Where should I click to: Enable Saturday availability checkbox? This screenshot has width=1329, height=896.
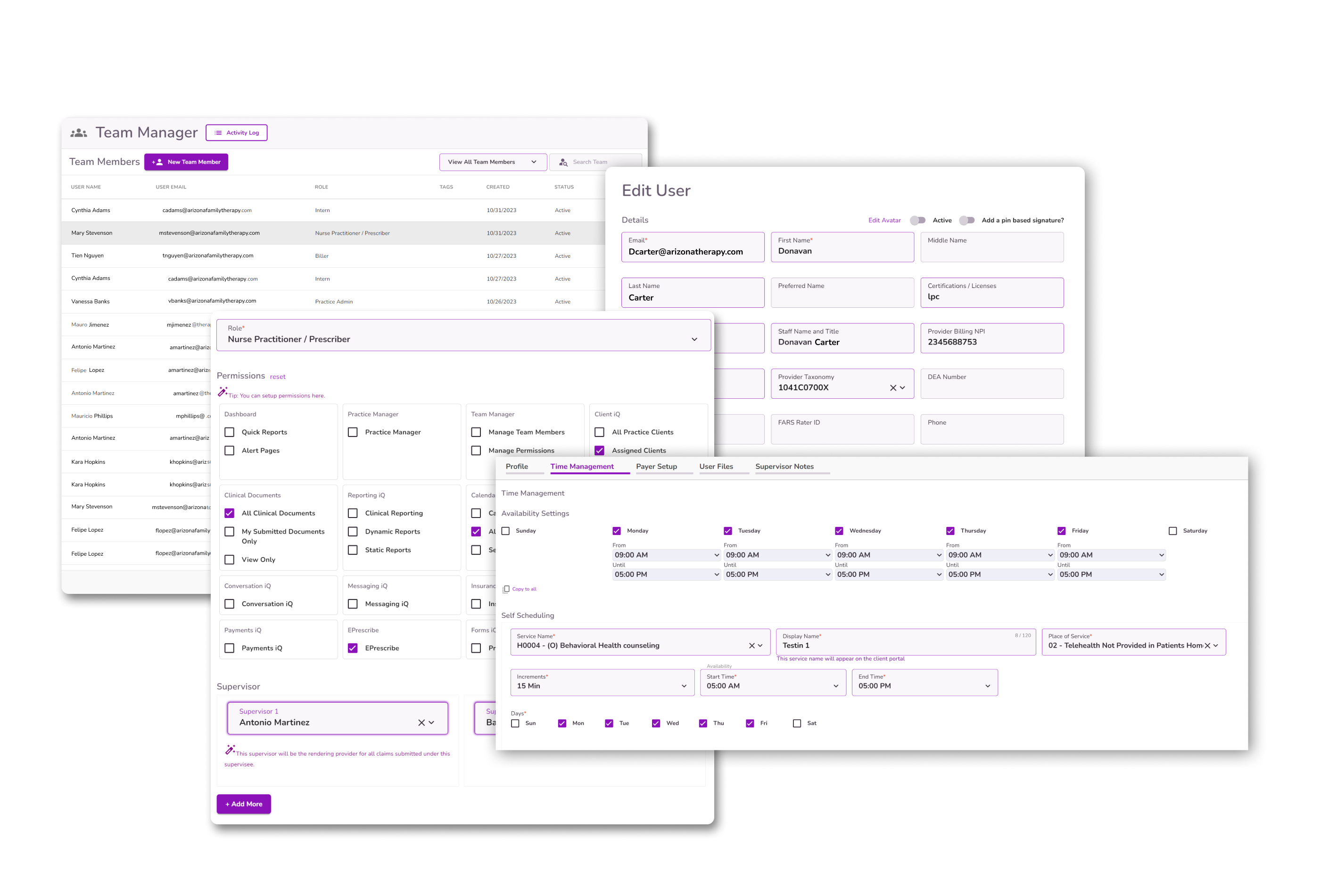pos(1172,531)
